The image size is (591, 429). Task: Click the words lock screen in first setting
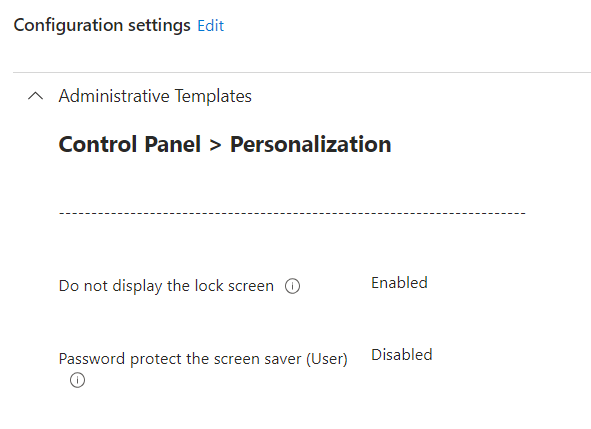pos(234,286)
